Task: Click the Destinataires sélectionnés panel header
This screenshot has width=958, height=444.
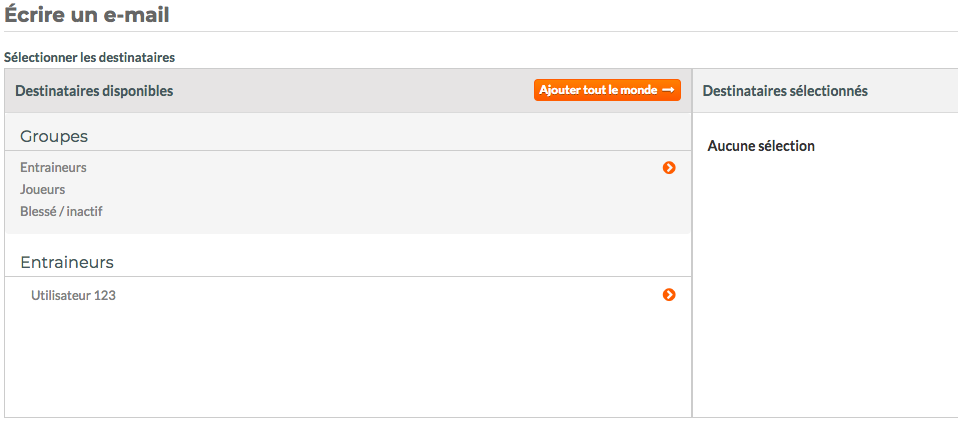Action: (785, 91)
